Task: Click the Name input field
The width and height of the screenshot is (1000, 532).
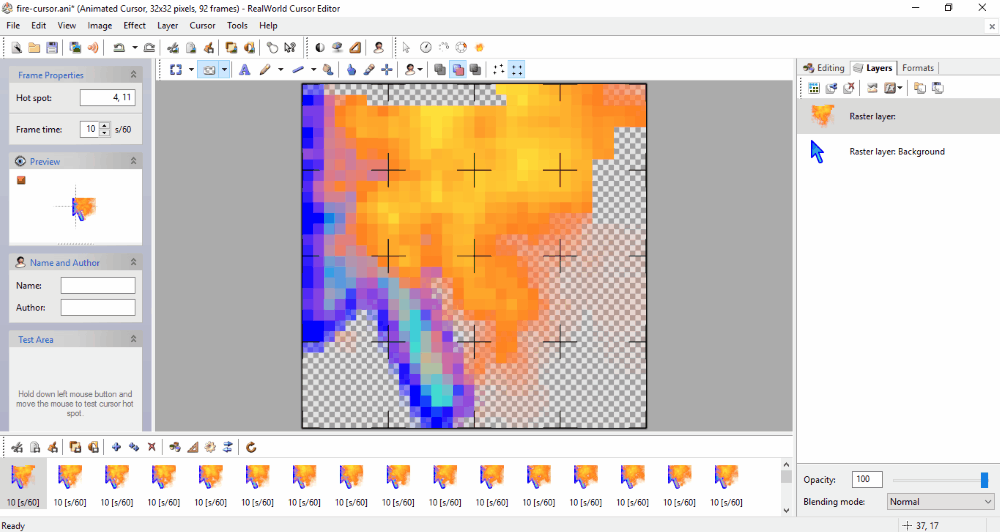Action: pyautogui.click(x=98, y=285)
